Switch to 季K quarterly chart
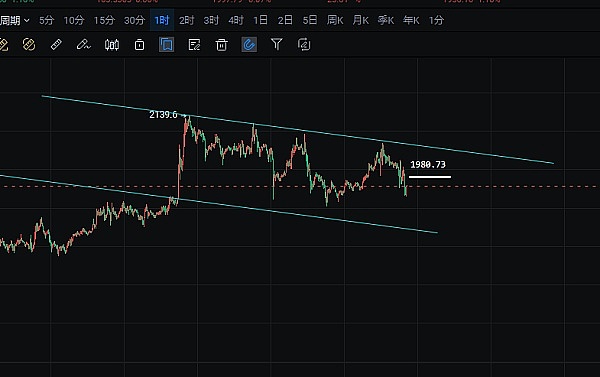600x377 pixels. (x=386, y=20)
